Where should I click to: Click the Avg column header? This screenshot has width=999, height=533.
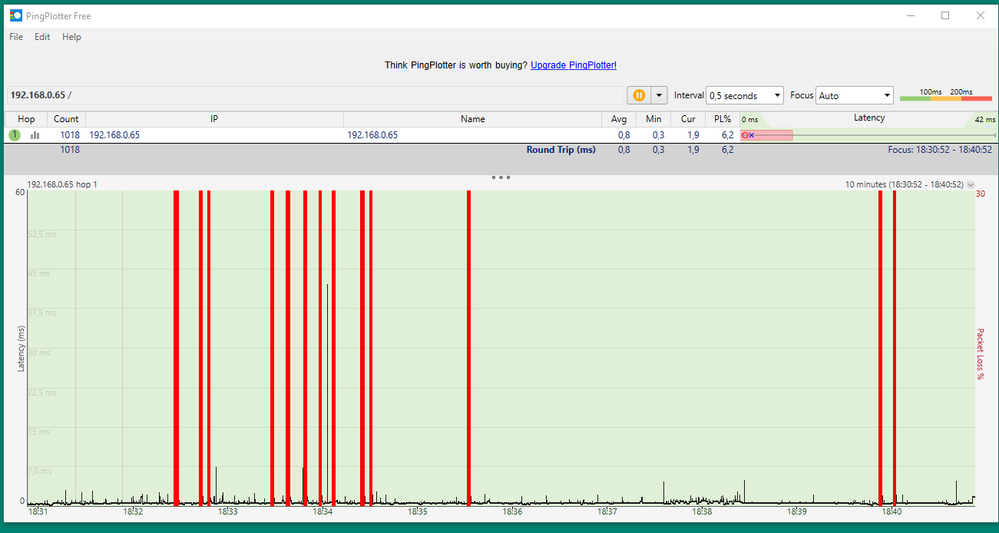(620, 119)
